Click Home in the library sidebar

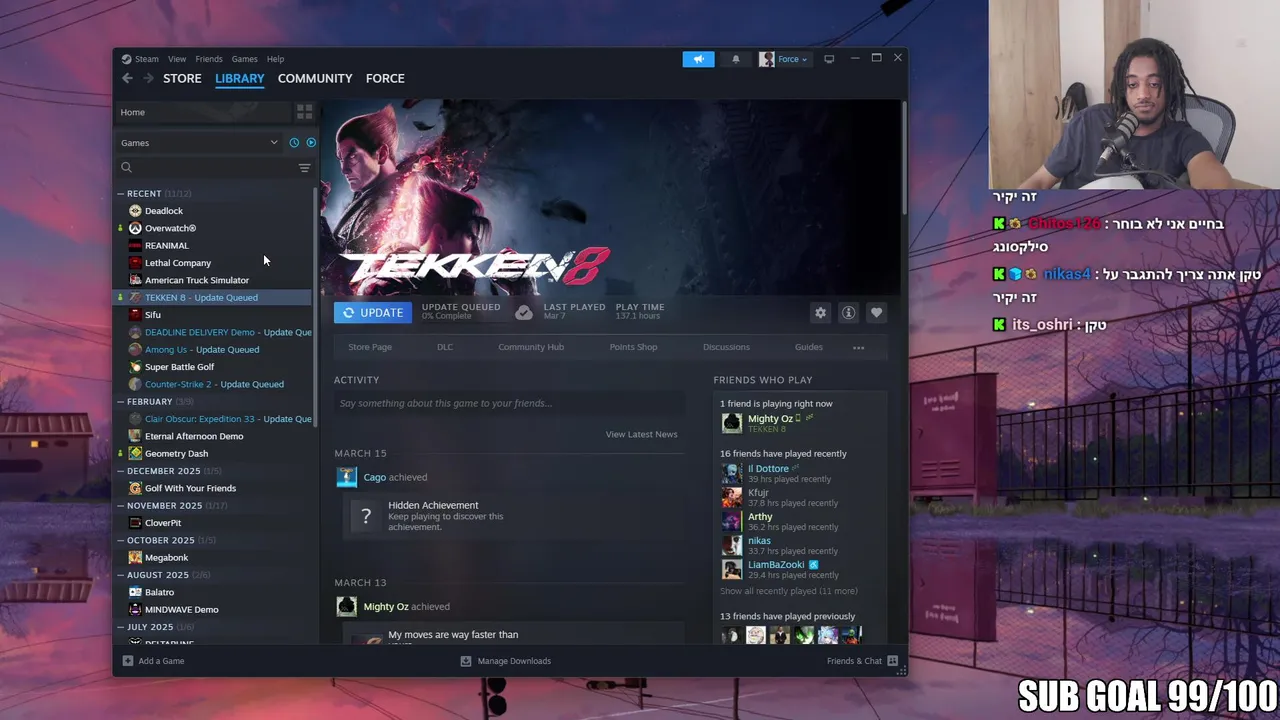pyautogui.click(x=132, y=112)
